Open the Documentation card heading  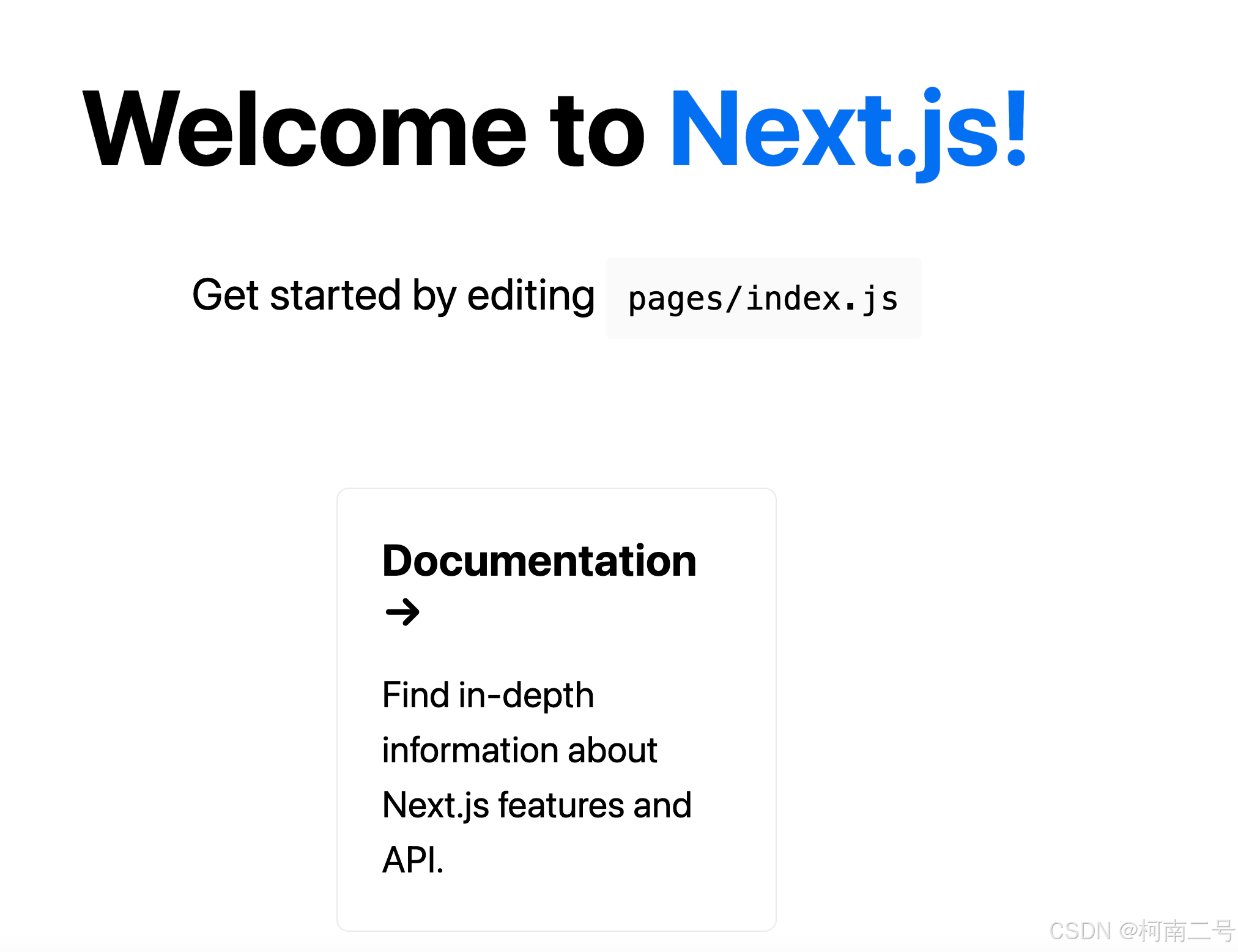point(539,560)
